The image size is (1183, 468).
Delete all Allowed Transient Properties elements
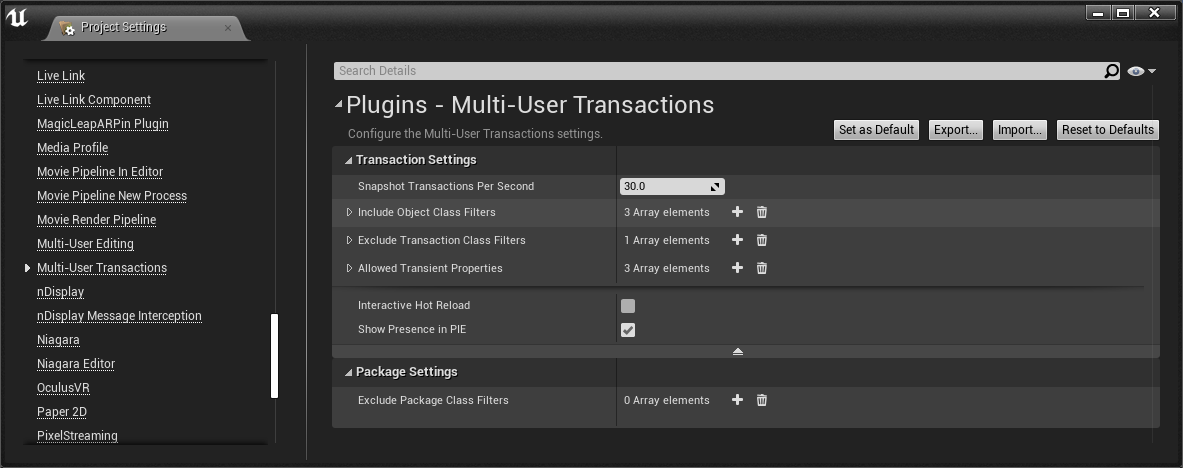click(762, 268)
